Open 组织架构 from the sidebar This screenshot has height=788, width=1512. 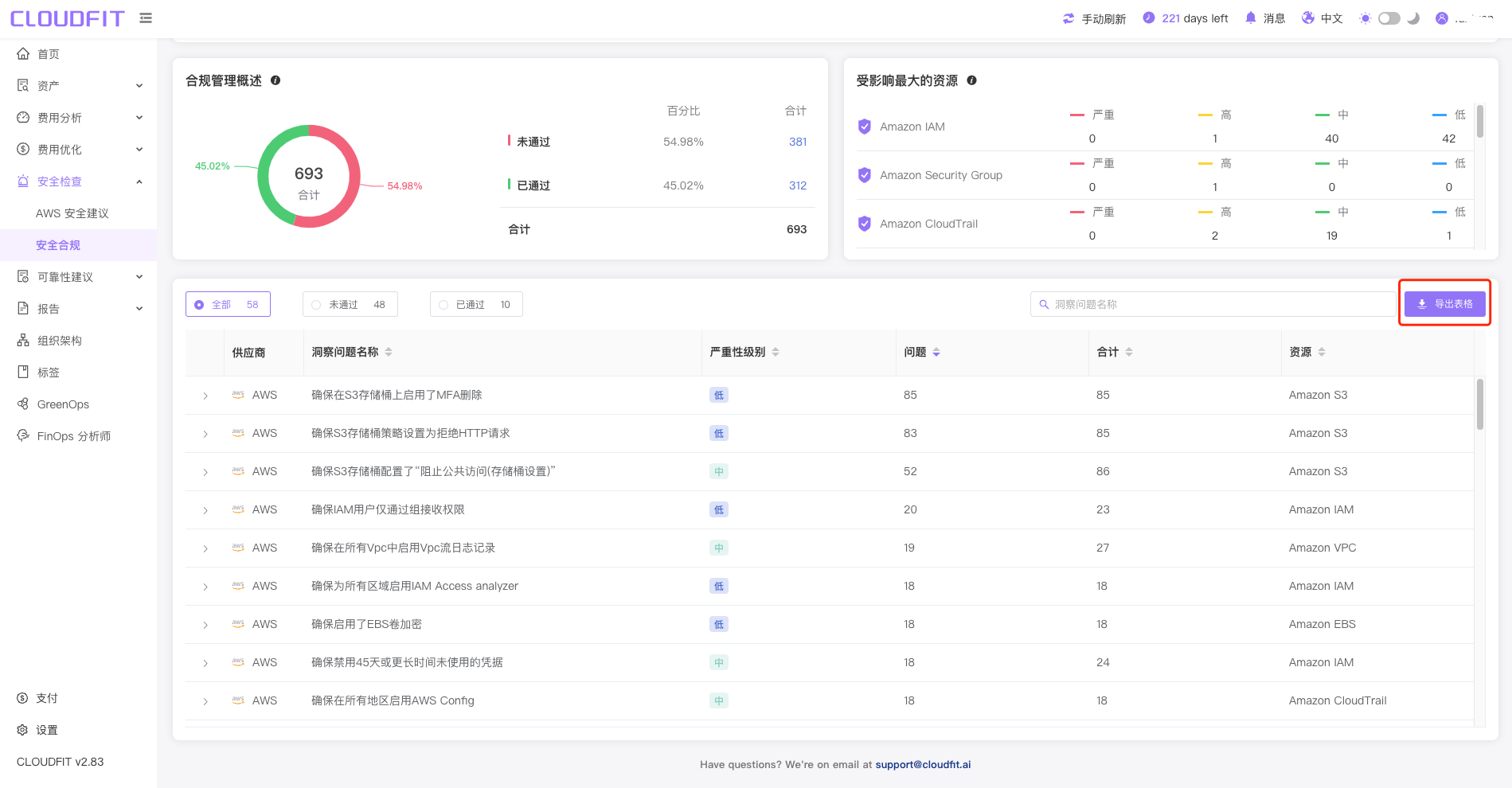click(78, 340)
